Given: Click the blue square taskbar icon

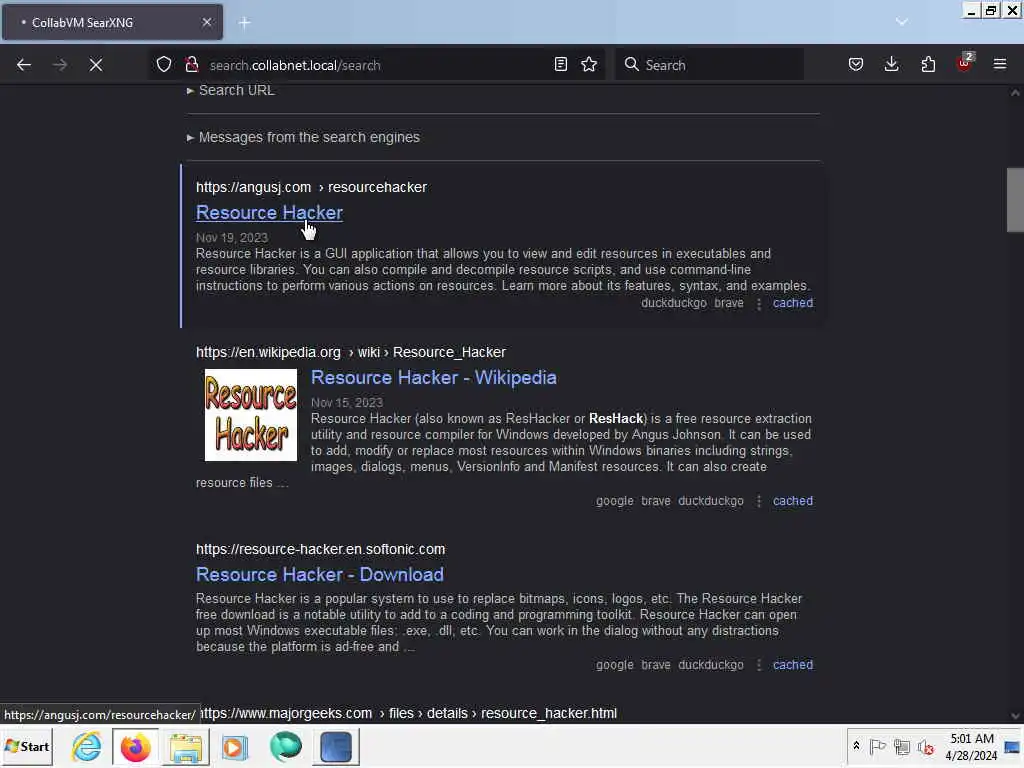Looking at the screenshot, I should click(336, 746).
